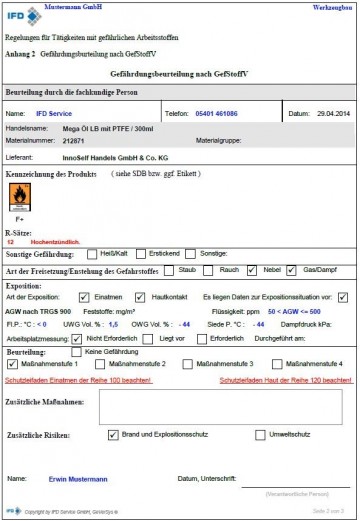Uncheck the Nebel checkbox

[x=252, y=270]
